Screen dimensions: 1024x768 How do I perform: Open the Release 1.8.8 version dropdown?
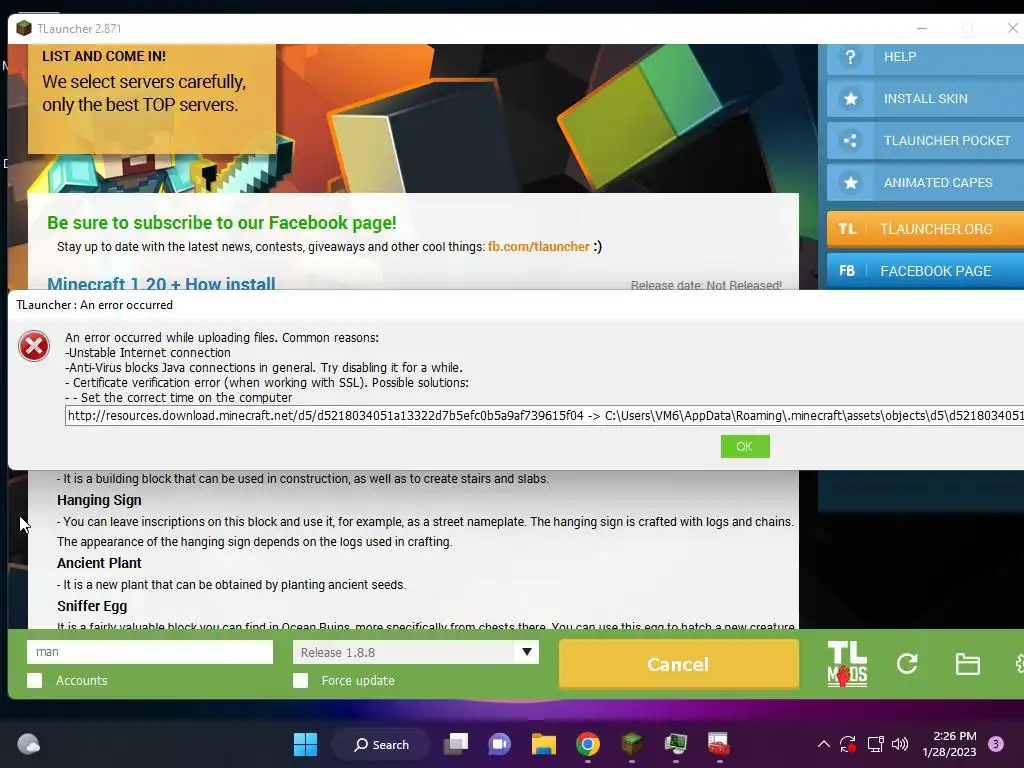coord(416,652)
